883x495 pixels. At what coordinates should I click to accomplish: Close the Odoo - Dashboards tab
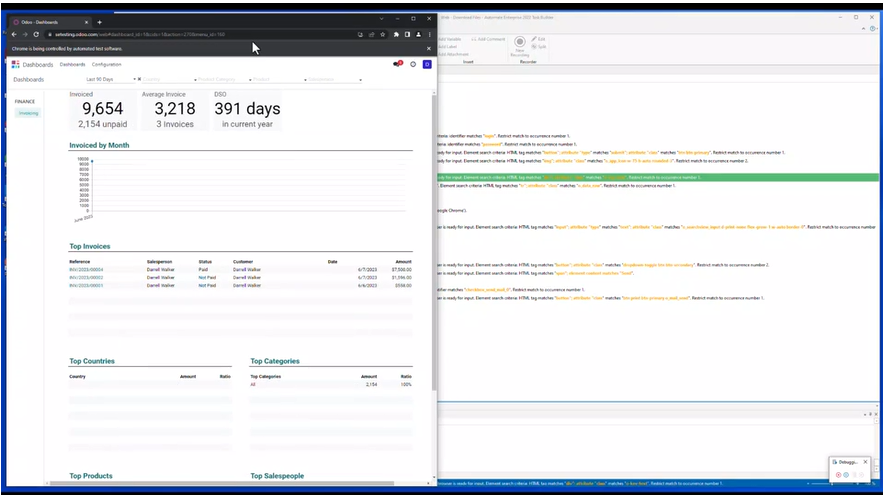point(86,22)
